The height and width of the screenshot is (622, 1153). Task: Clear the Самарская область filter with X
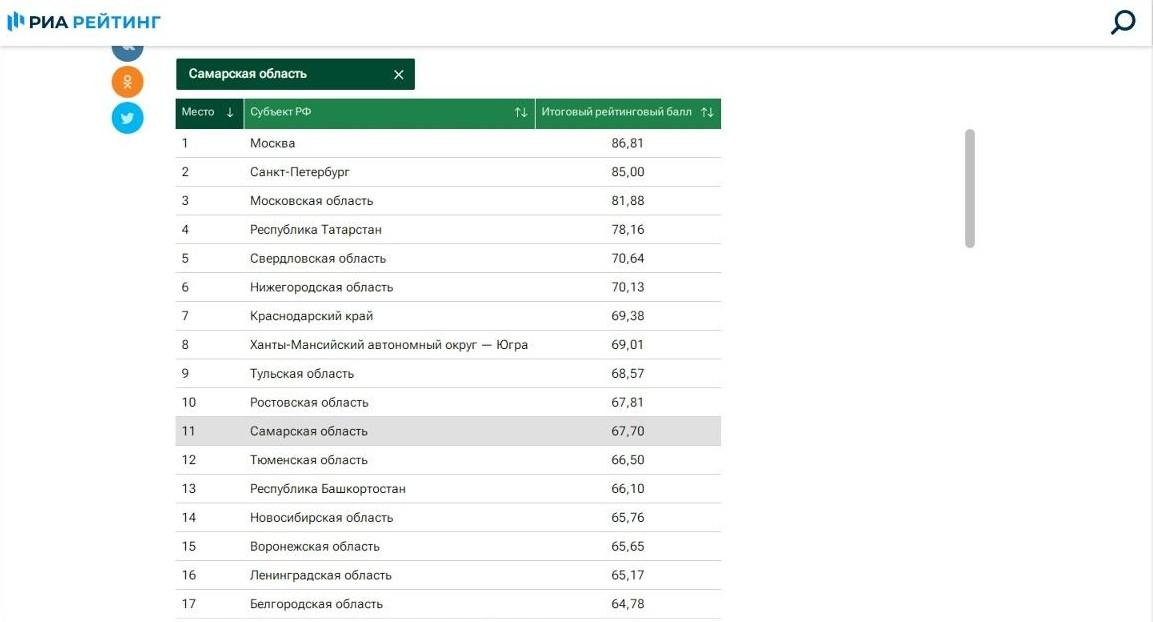click(x=398, y=75)
